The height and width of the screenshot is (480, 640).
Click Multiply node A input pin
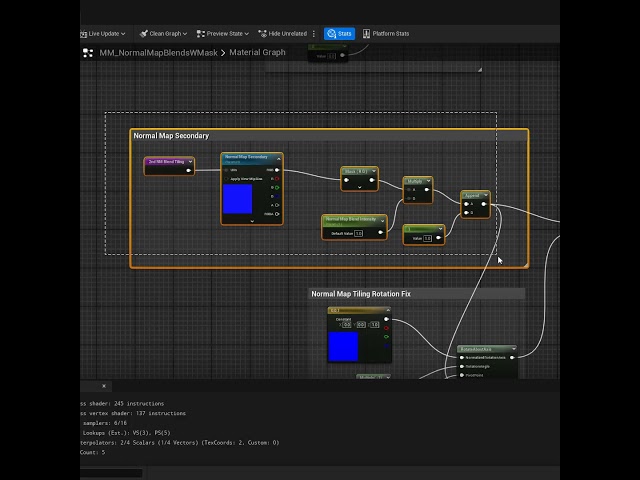click(409, 190)
